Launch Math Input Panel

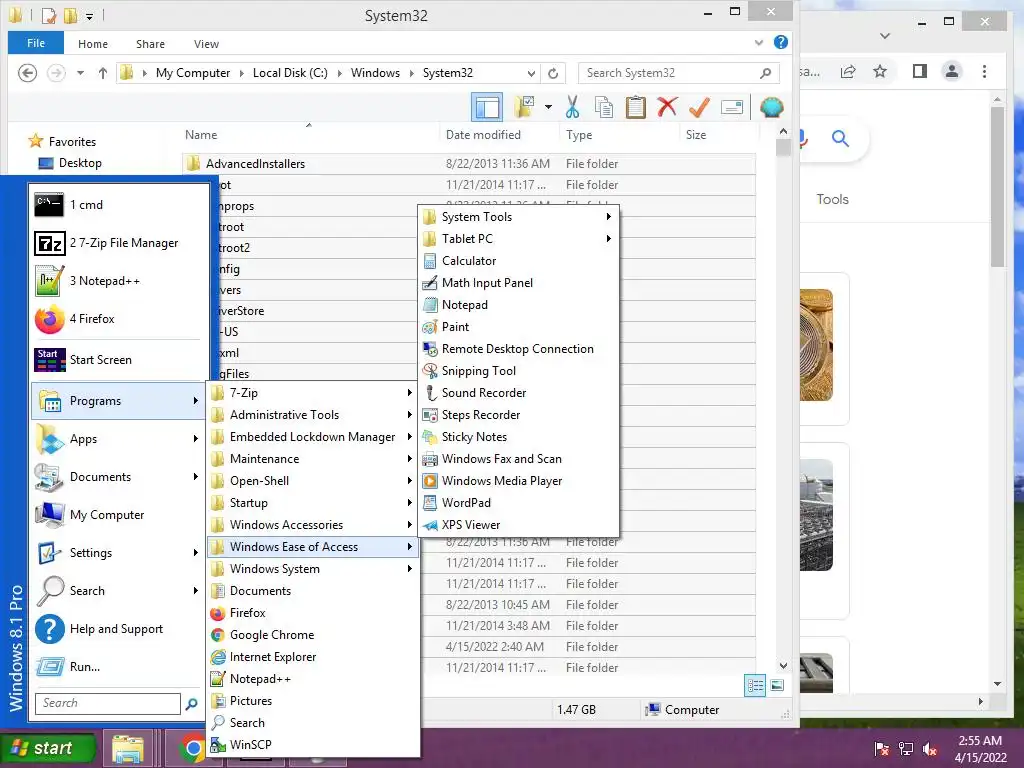pyautogui.click(x=519, y=283)
